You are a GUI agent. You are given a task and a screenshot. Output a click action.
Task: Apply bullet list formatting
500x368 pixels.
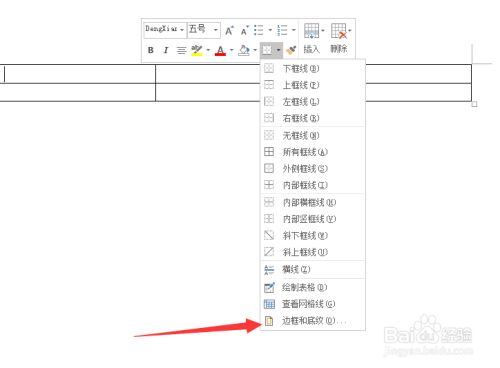click(259, 30)
